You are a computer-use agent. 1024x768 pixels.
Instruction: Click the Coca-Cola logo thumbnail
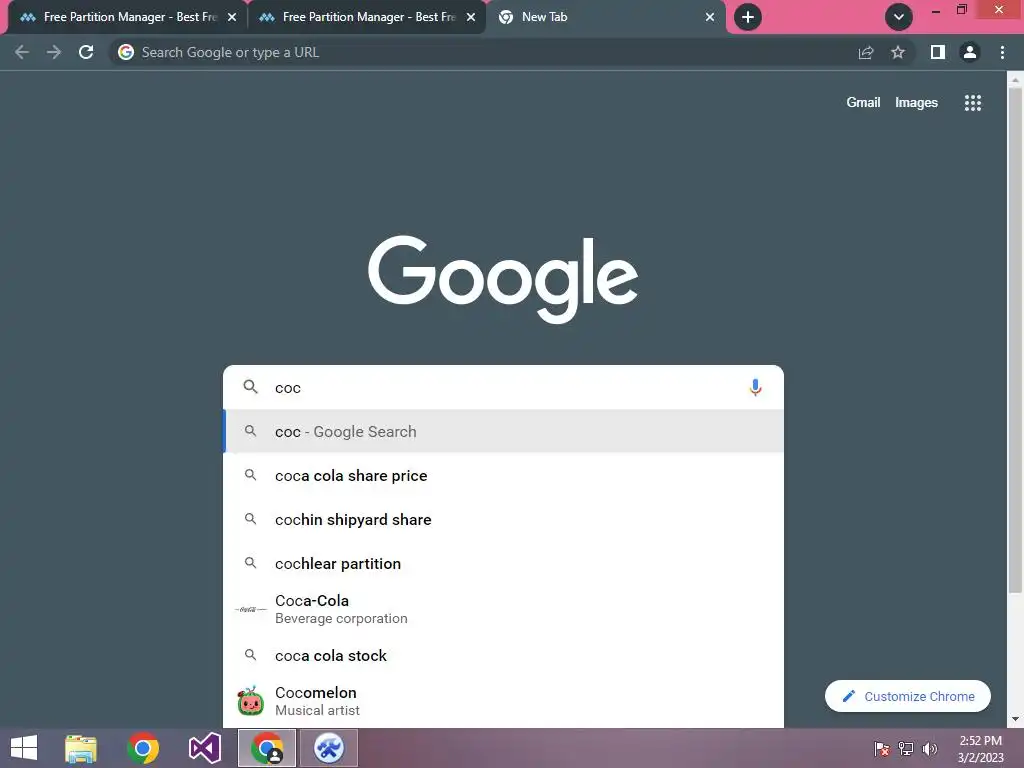(x=250, y=609)
